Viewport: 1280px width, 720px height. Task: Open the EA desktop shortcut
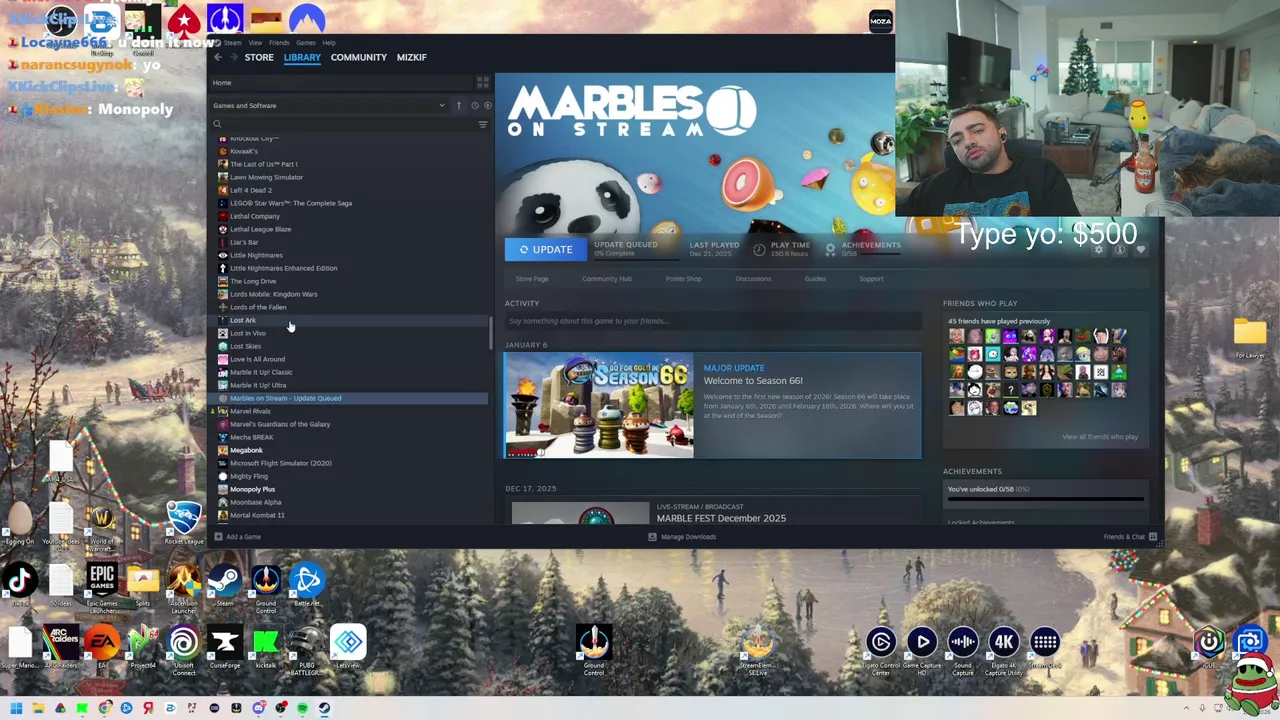[x=102, y=648]
